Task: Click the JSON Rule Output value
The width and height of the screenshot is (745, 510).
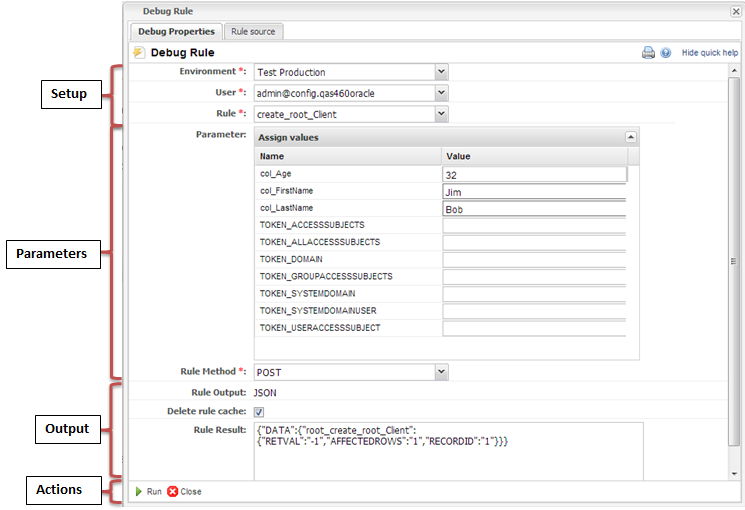Action: coord(265,393)
